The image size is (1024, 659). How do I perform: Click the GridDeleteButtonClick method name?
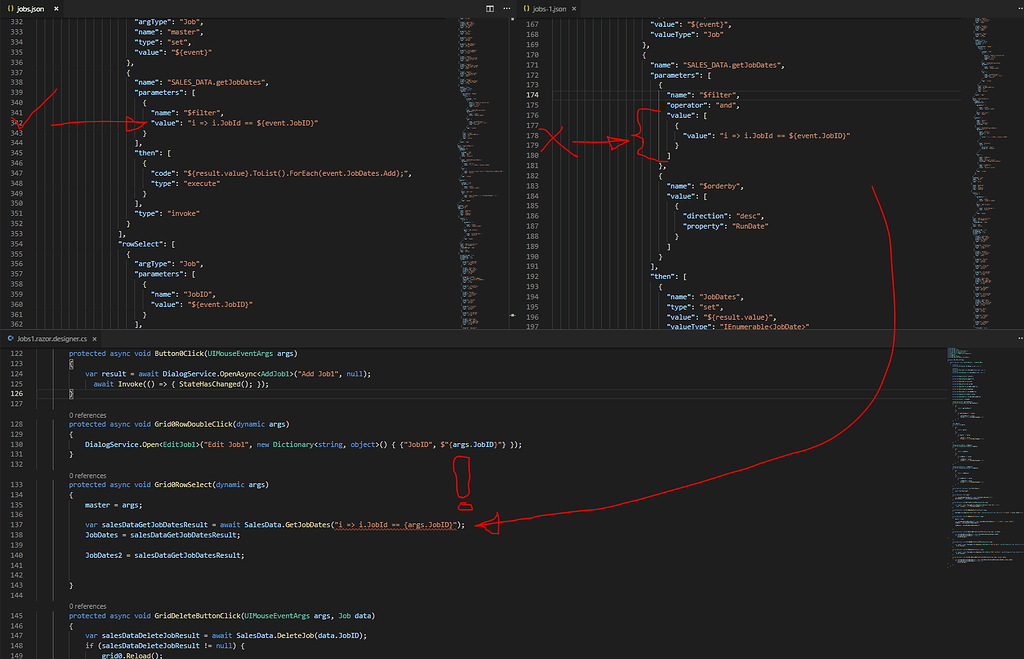point(197,616)
